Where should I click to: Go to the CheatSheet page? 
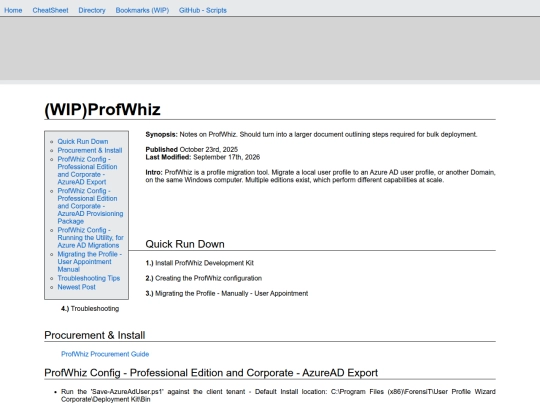point(50,10)
